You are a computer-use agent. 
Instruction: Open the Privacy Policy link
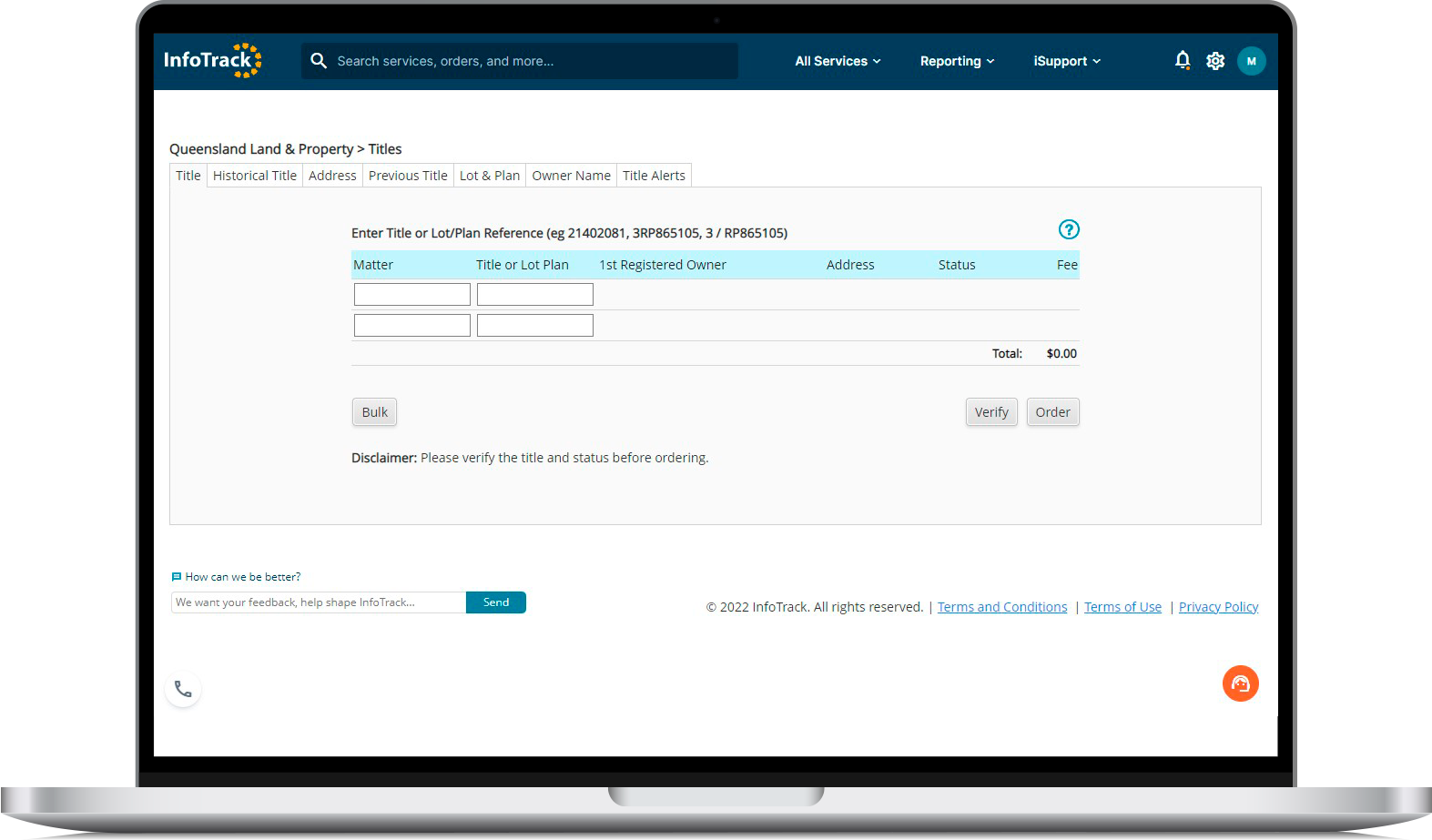point(1218,607)
